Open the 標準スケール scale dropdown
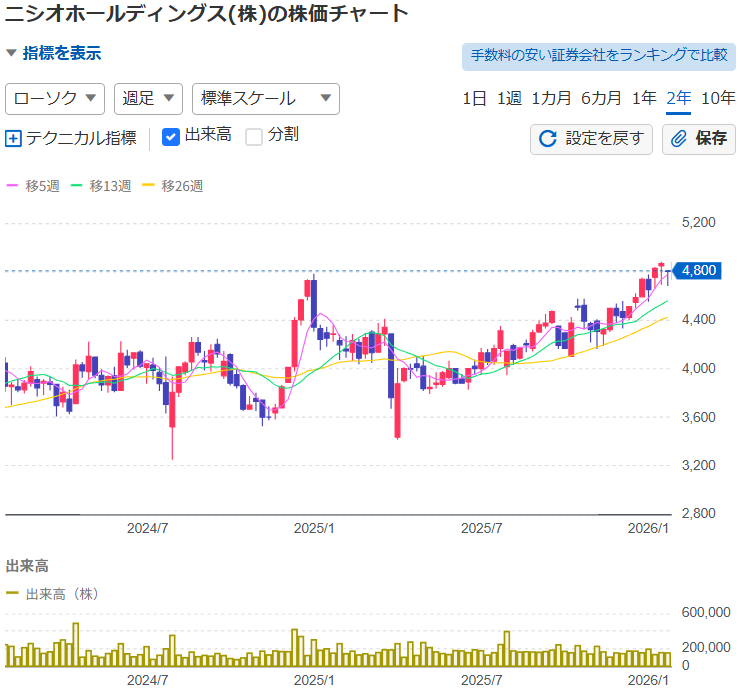Viewport: 744px width, 691px height. click(265, 98)
